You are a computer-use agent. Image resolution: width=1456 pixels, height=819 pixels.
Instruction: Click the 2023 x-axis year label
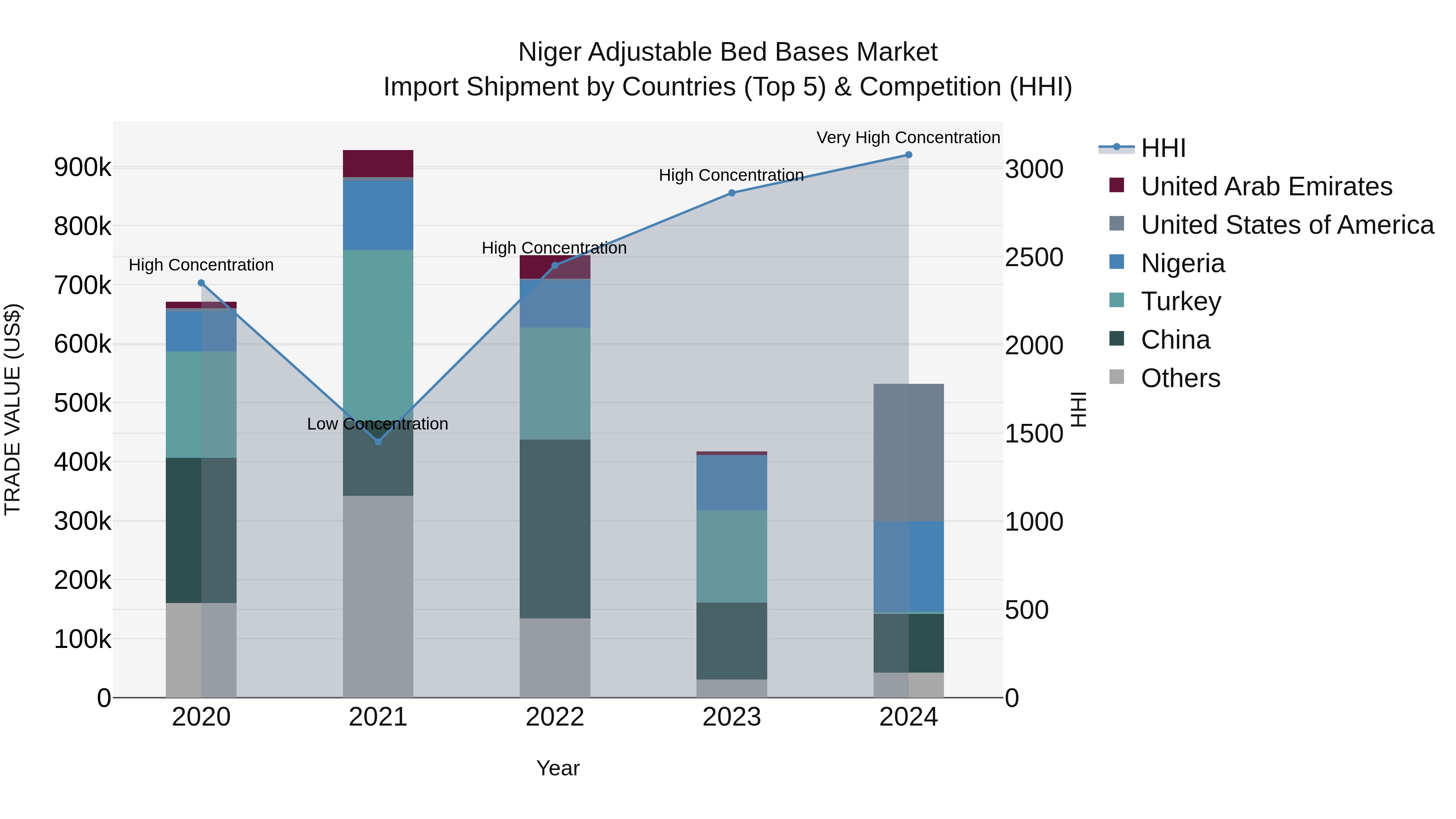click(732, 717)
